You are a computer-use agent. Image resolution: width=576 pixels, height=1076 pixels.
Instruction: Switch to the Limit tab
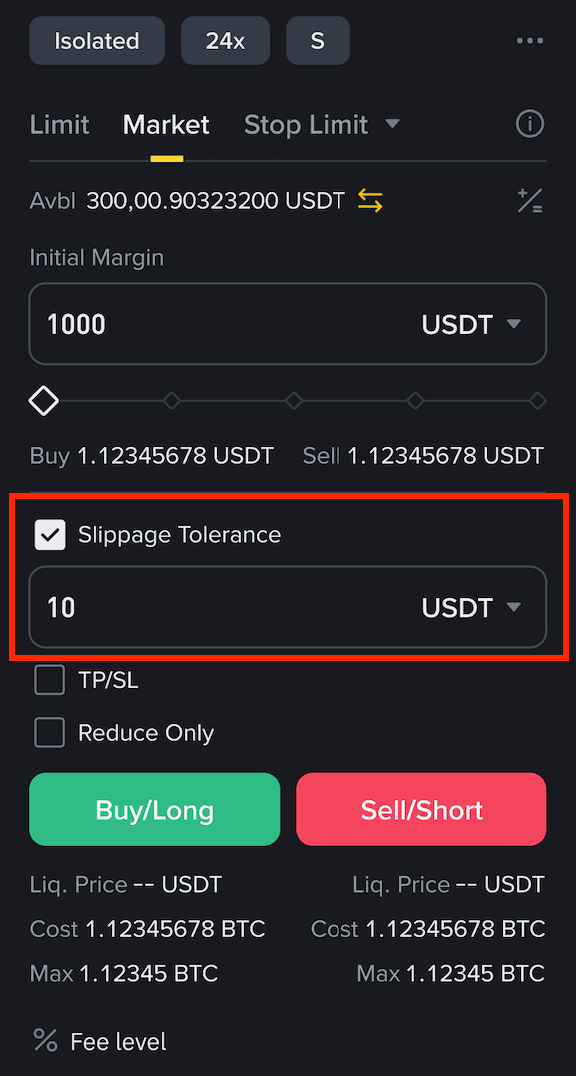tap(60, 125)
